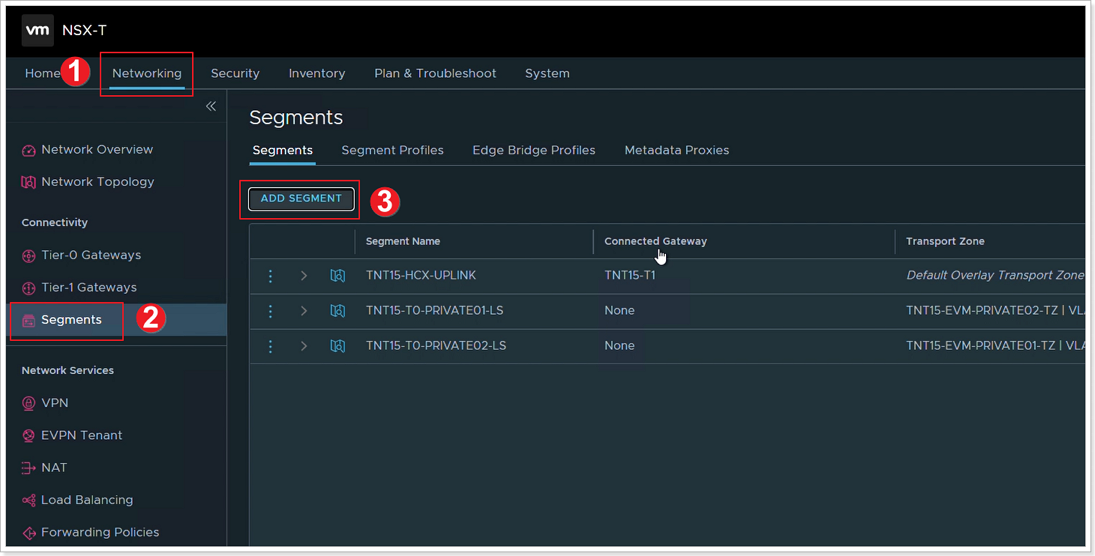Click the EVPN Tenant icon
1095x556 pixels.
(29, 436)
